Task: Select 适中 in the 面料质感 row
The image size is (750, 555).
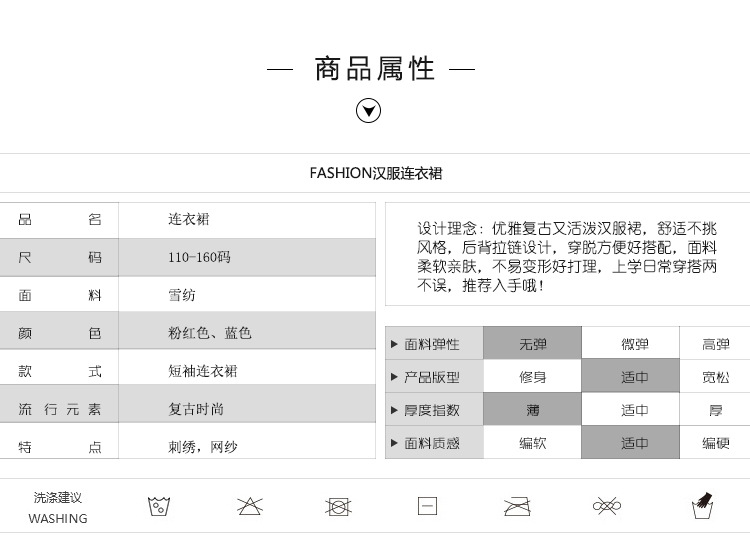Action: point(630,443)
